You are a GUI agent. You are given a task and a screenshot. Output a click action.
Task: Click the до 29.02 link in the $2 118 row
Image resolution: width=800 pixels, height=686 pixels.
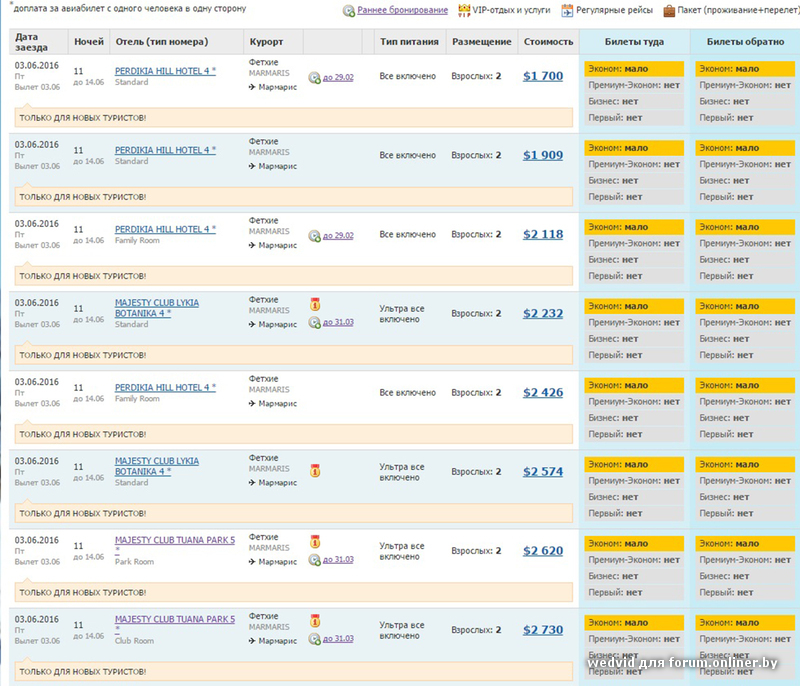(x=338, y=236)
